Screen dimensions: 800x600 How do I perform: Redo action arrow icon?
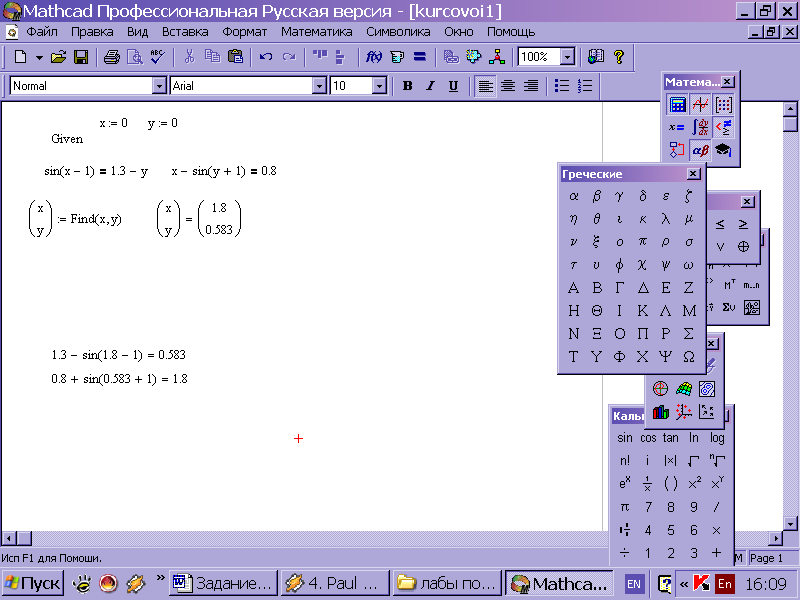[x=289, y=57]
